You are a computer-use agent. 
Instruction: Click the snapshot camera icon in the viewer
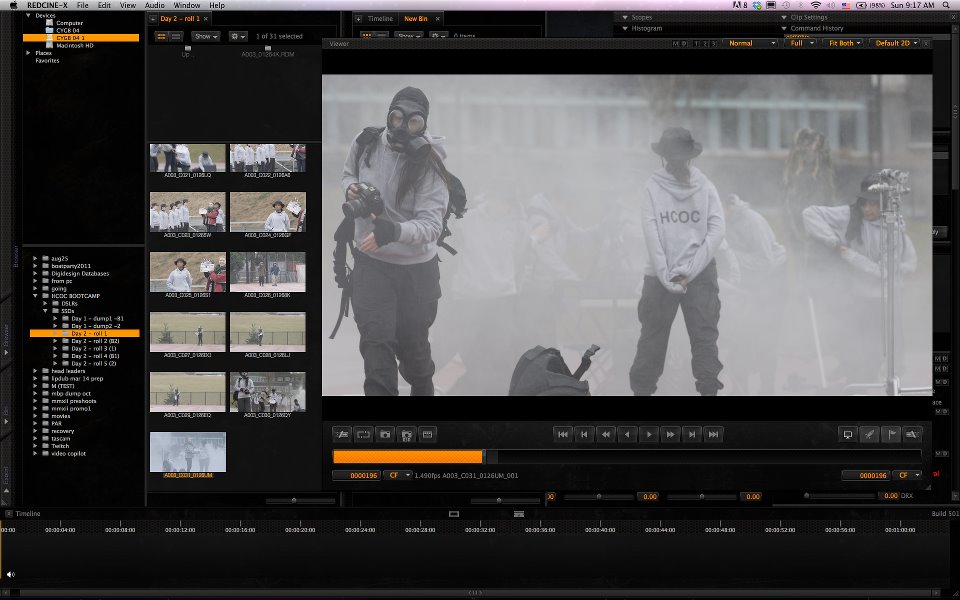pos(385,434)
